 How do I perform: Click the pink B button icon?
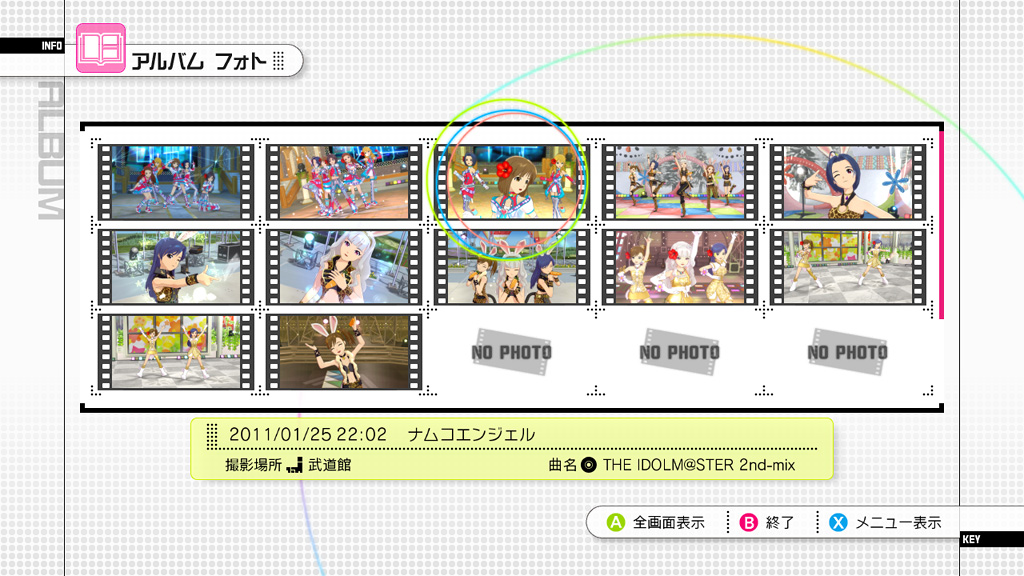click(748, 522)
